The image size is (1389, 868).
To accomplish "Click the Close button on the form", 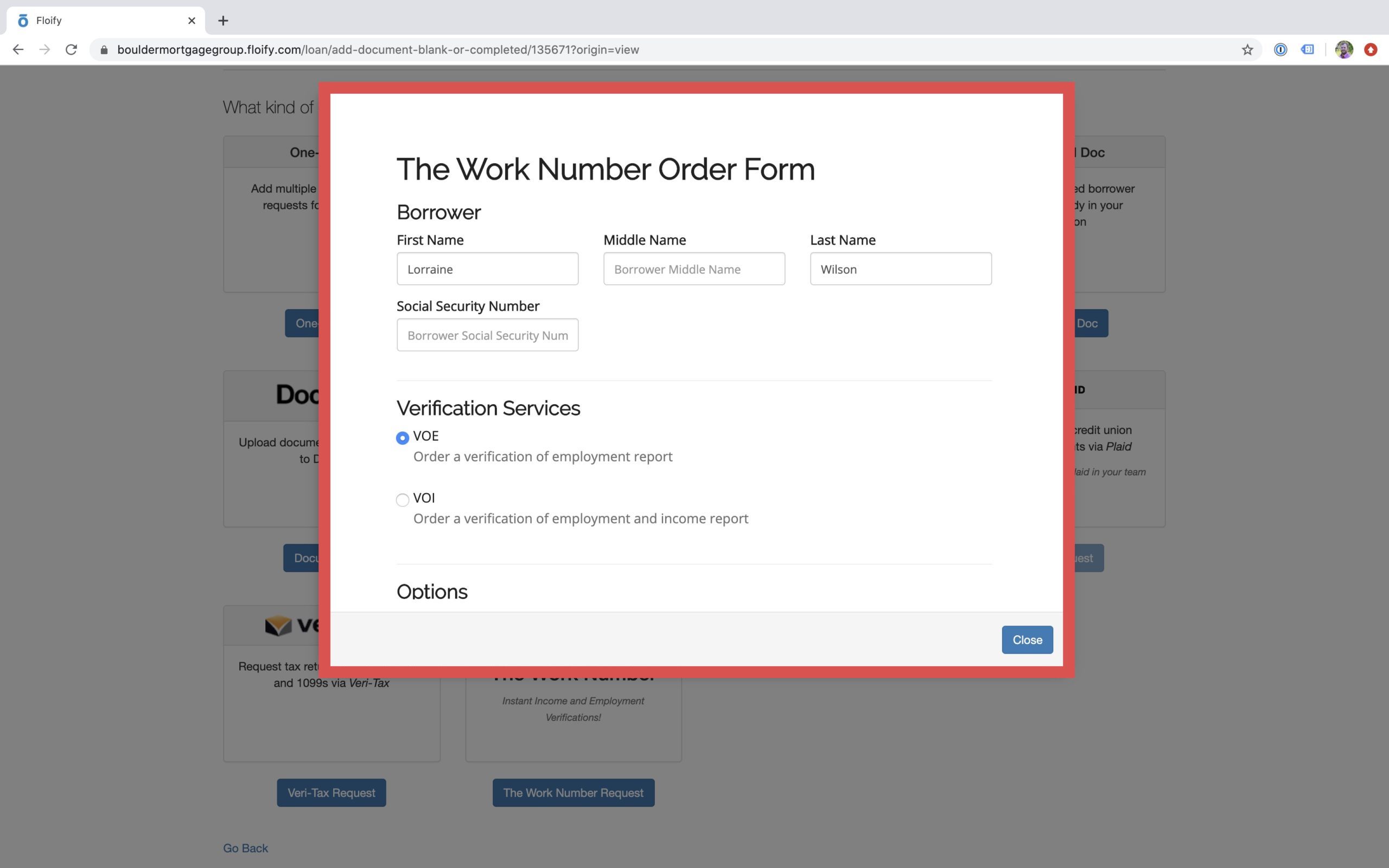I will pos(1027,639).
